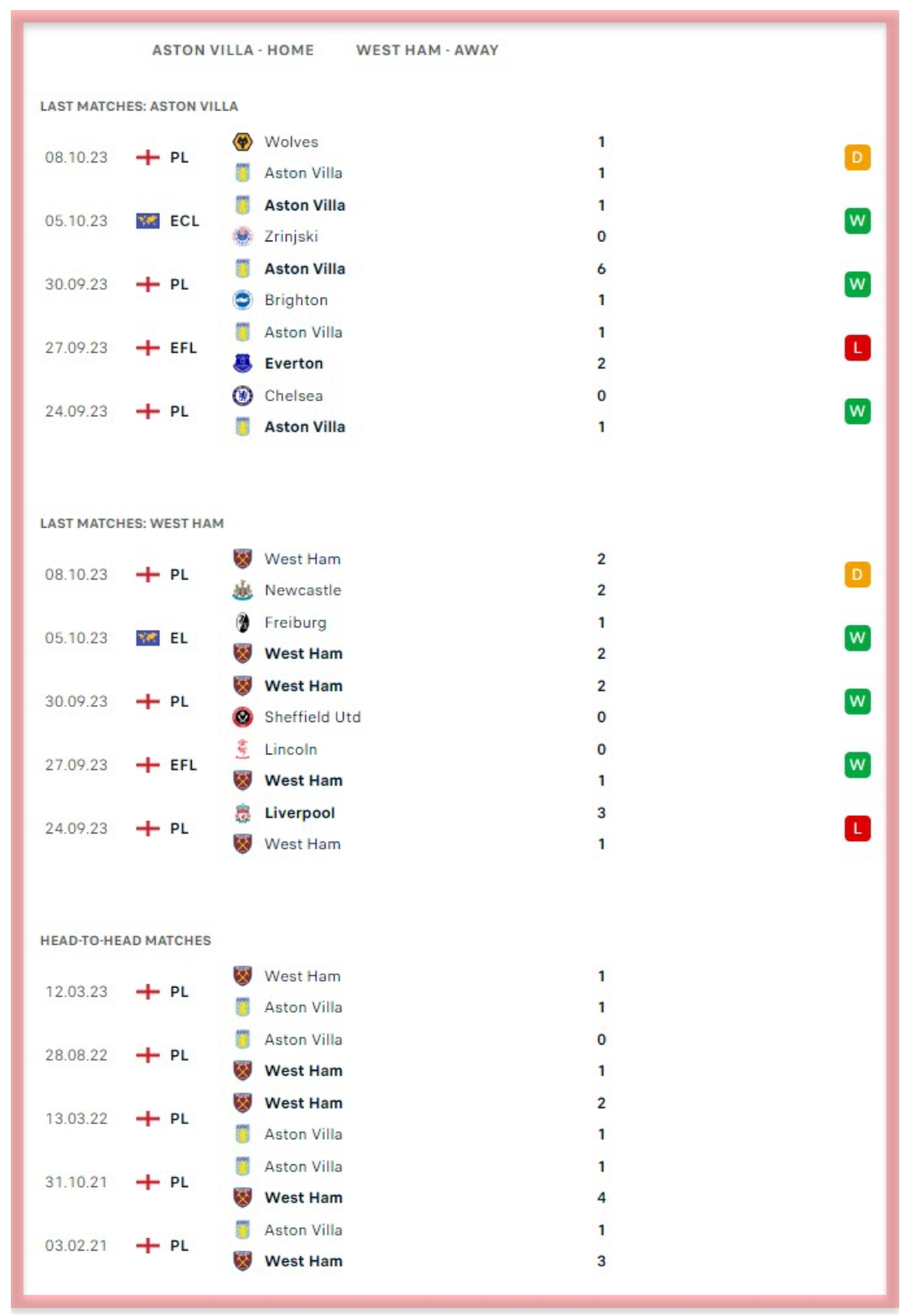Click the Freiburg club crest icon
Screen dimensions: 905x1316
(x=243, y=622)
